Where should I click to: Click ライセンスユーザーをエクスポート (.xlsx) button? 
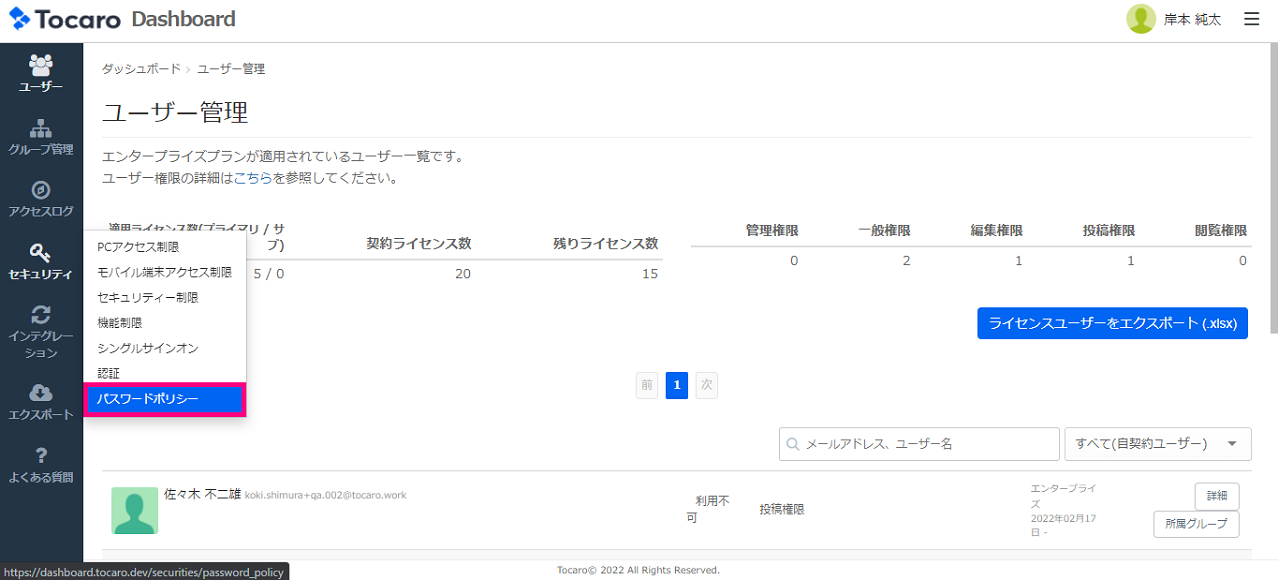pos(1112,323)
